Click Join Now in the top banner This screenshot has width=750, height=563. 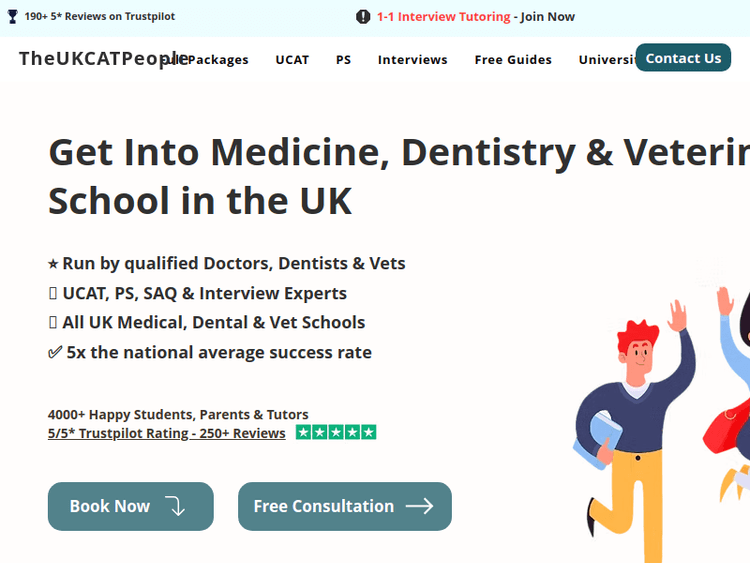tap(547, 17)
